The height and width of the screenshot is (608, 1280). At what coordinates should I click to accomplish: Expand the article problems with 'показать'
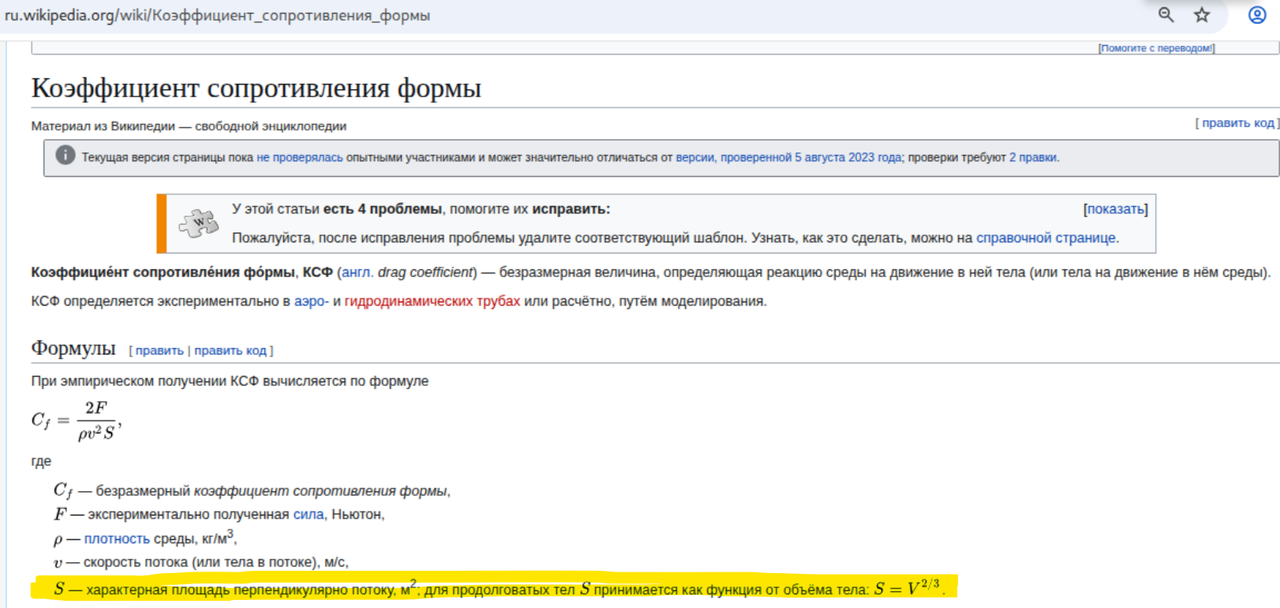(1116, 209)
